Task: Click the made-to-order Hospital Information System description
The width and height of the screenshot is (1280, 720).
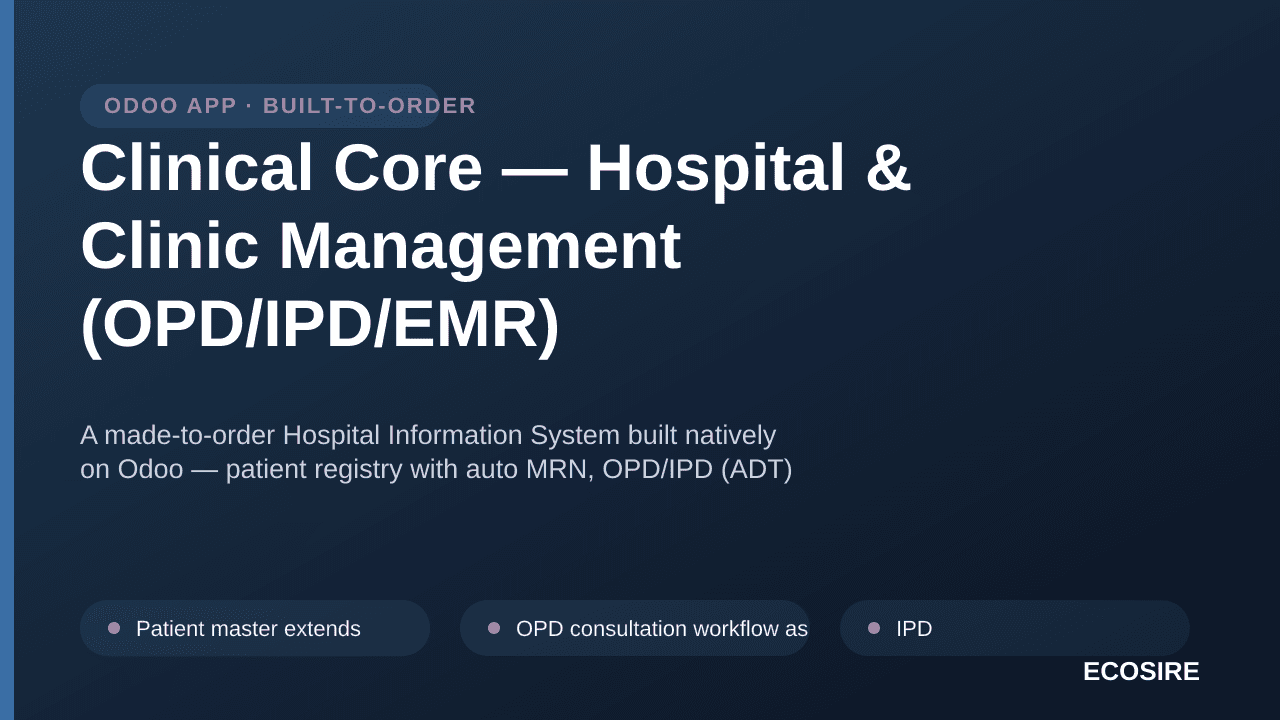Action: pyautogui.click(x=436, y=452)
